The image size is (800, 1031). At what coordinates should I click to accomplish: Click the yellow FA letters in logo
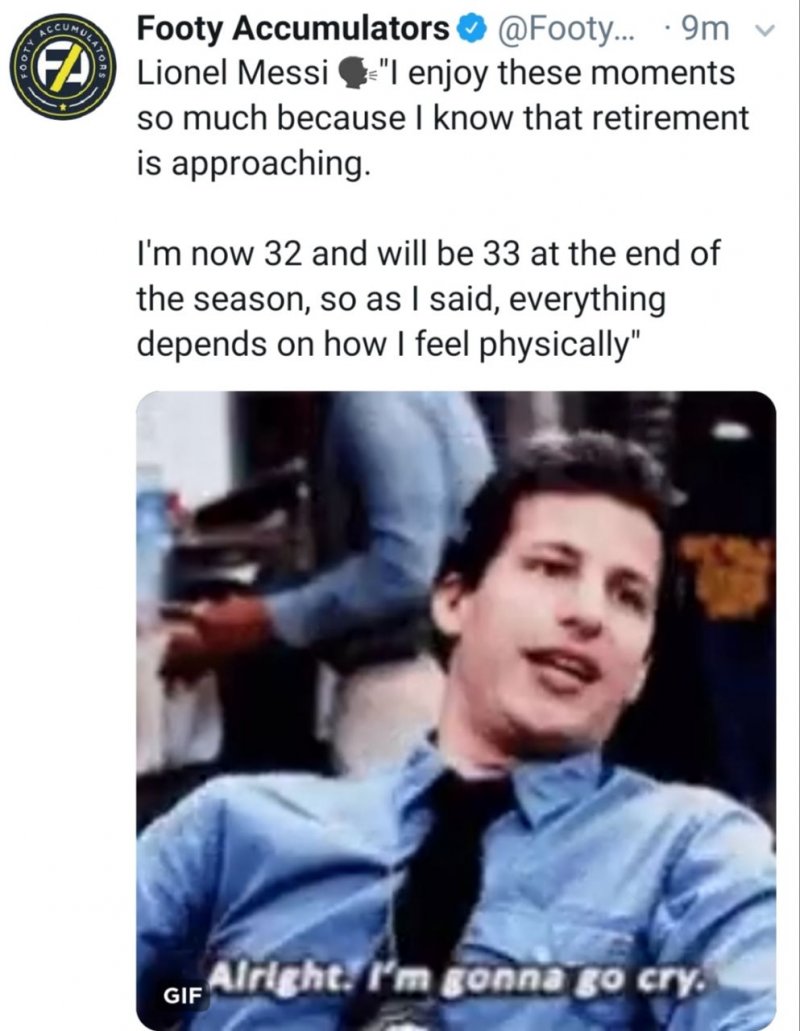point(63,66)
